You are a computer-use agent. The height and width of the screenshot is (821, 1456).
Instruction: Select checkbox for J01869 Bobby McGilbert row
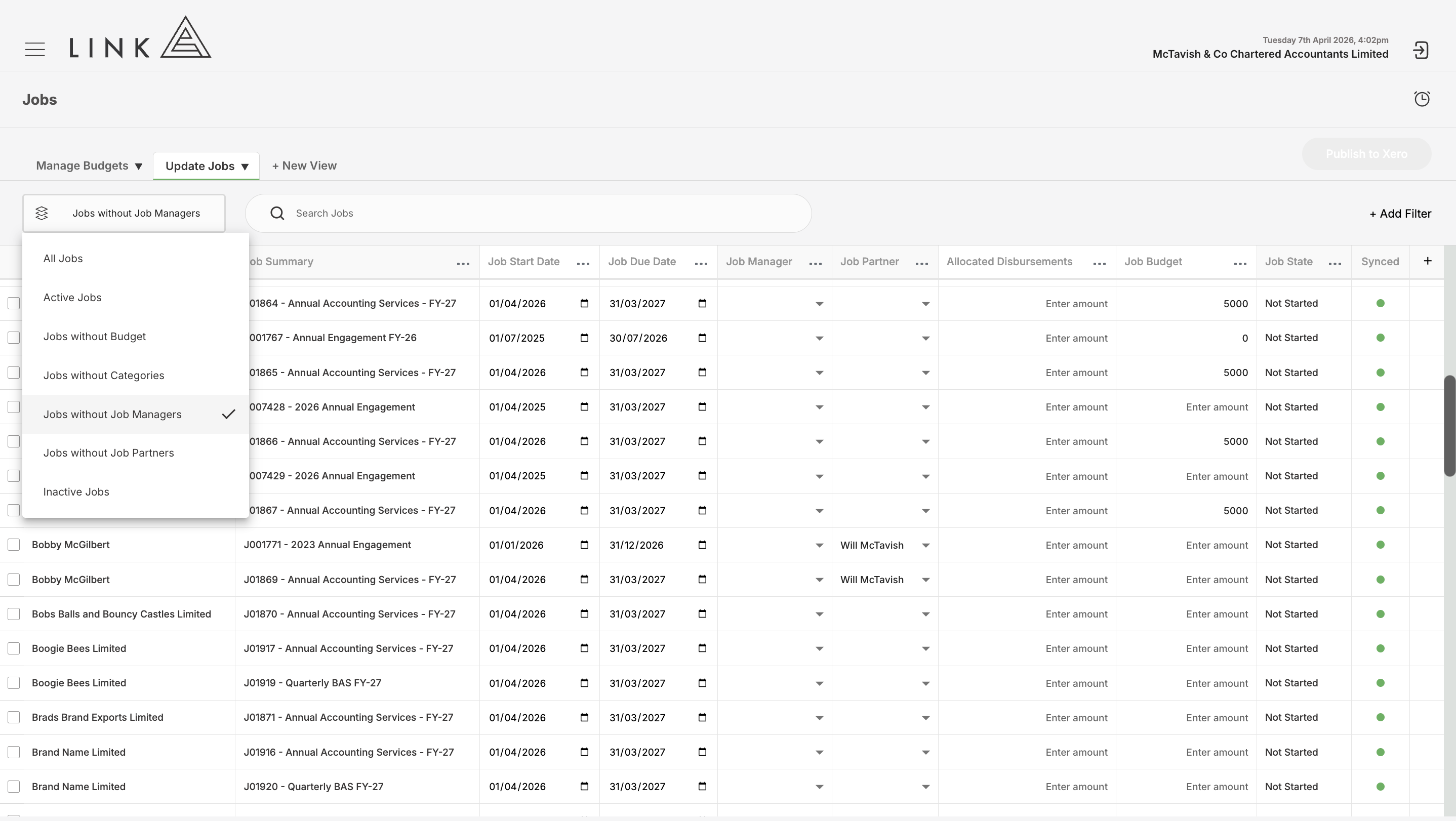click(14, 580)
